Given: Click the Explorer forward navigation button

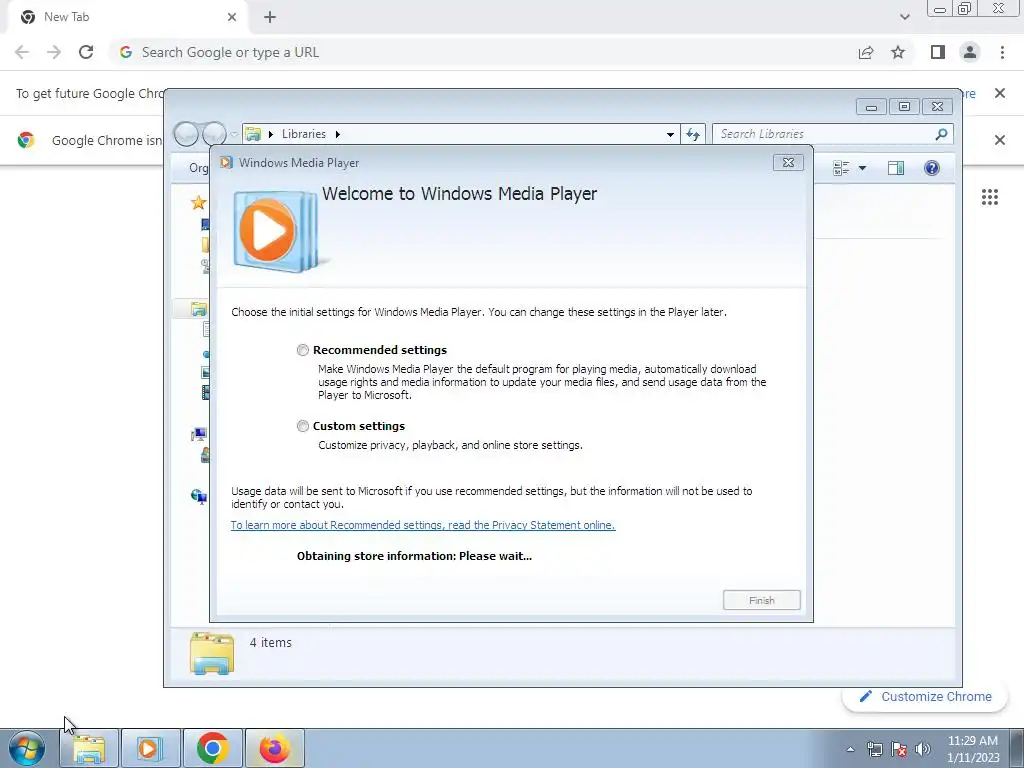Looking at the screenshot, I should (214, 134).
